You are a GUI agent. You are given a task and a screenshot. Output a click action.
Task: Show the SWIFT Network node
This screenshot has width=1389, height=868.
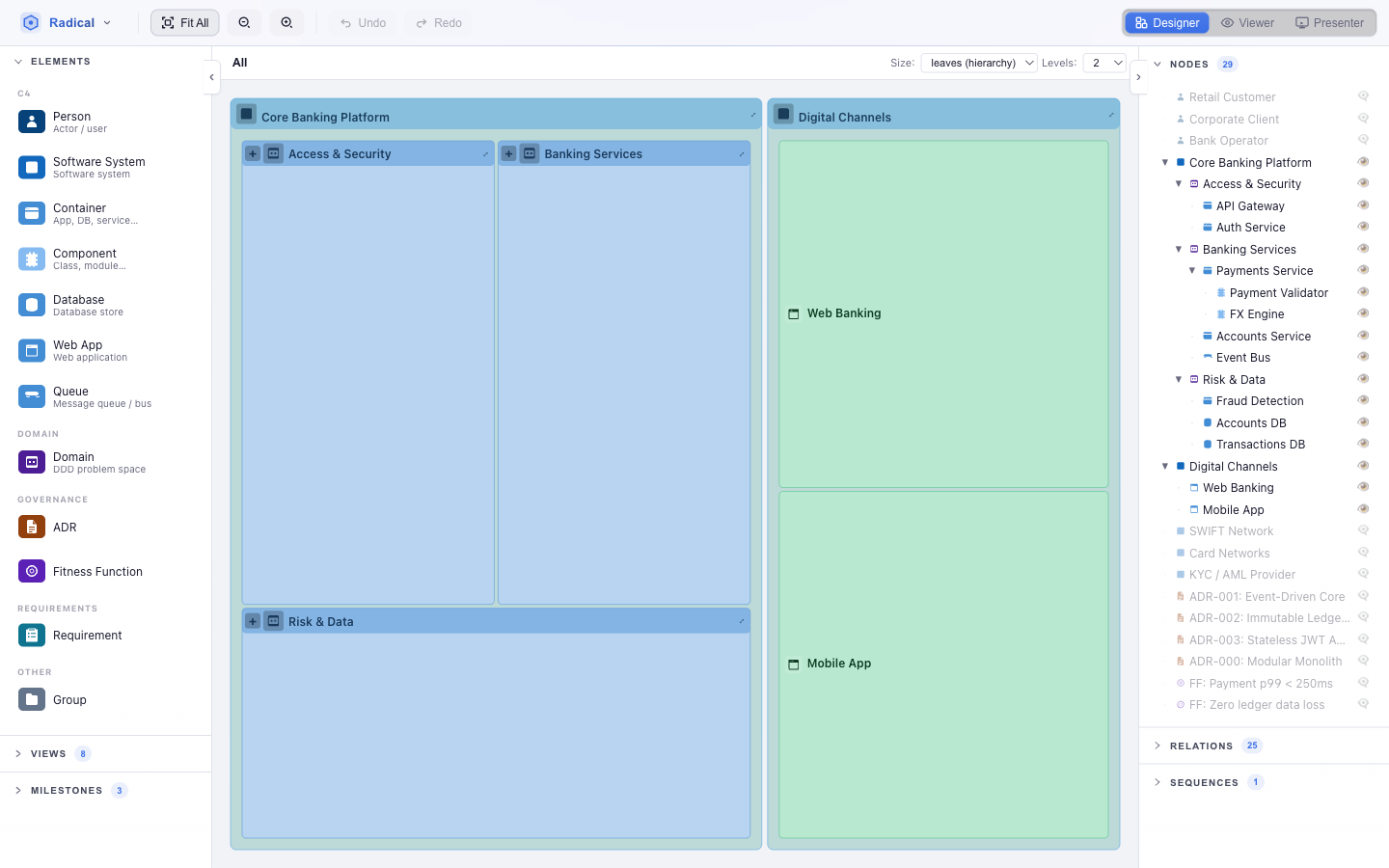pos(1364,530)
